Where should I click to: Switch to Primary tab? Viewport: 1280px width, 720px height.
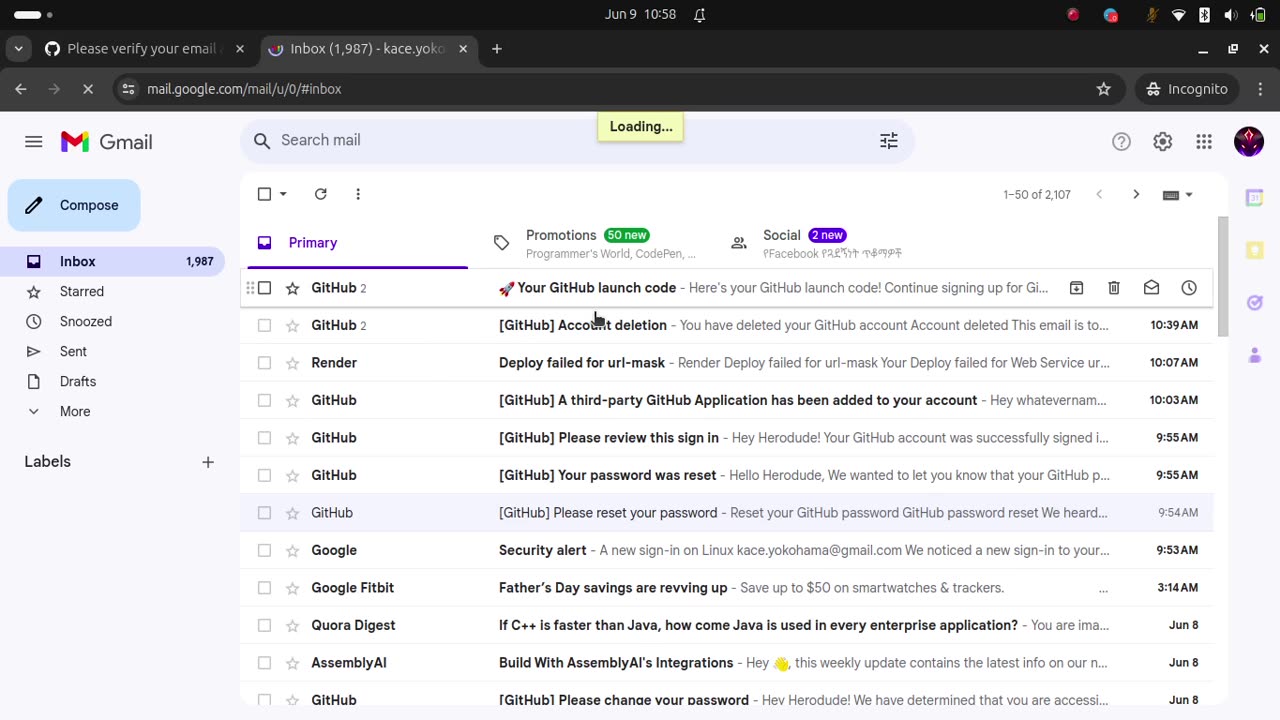[x=357, y=243]
